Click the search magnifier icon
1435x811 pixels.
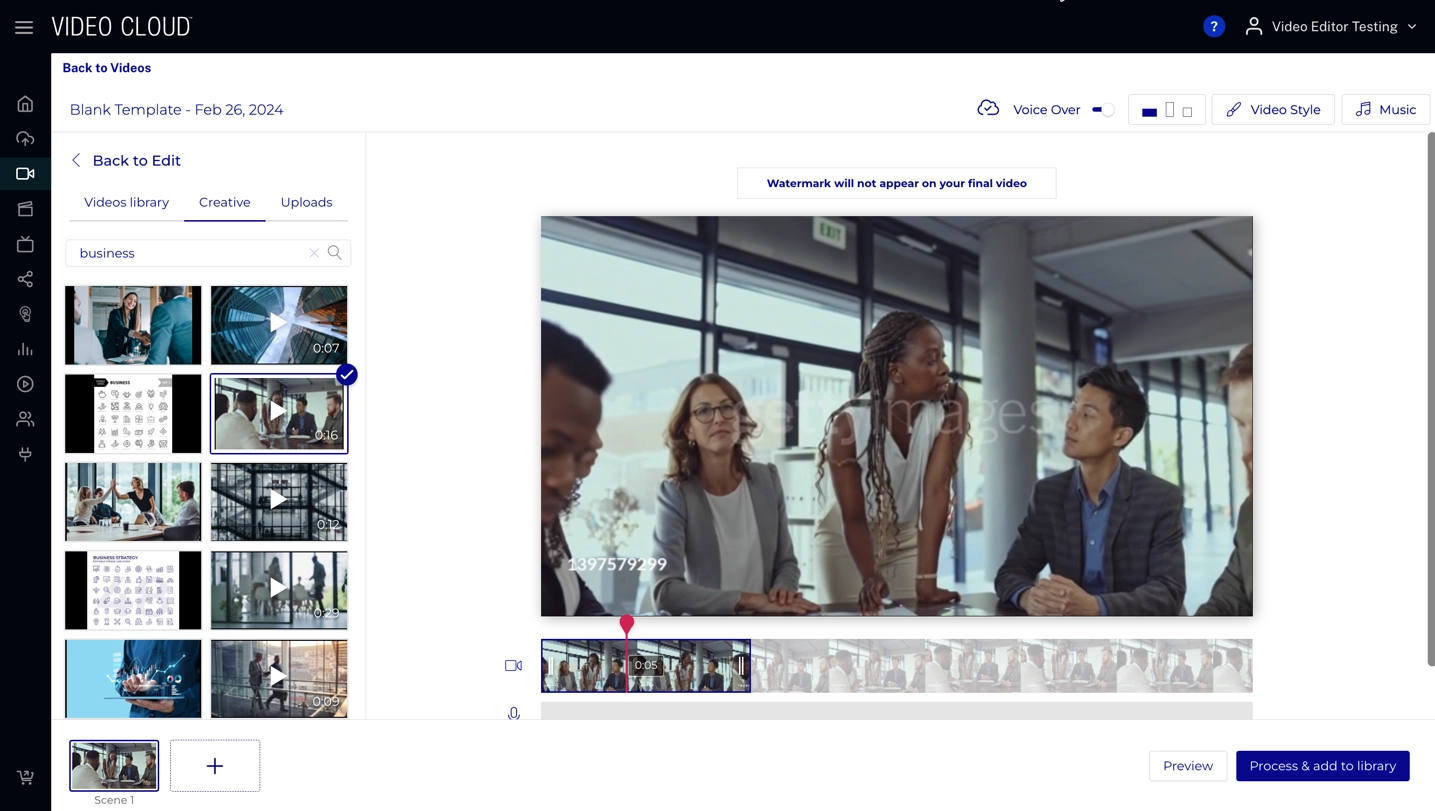[335, 253]
